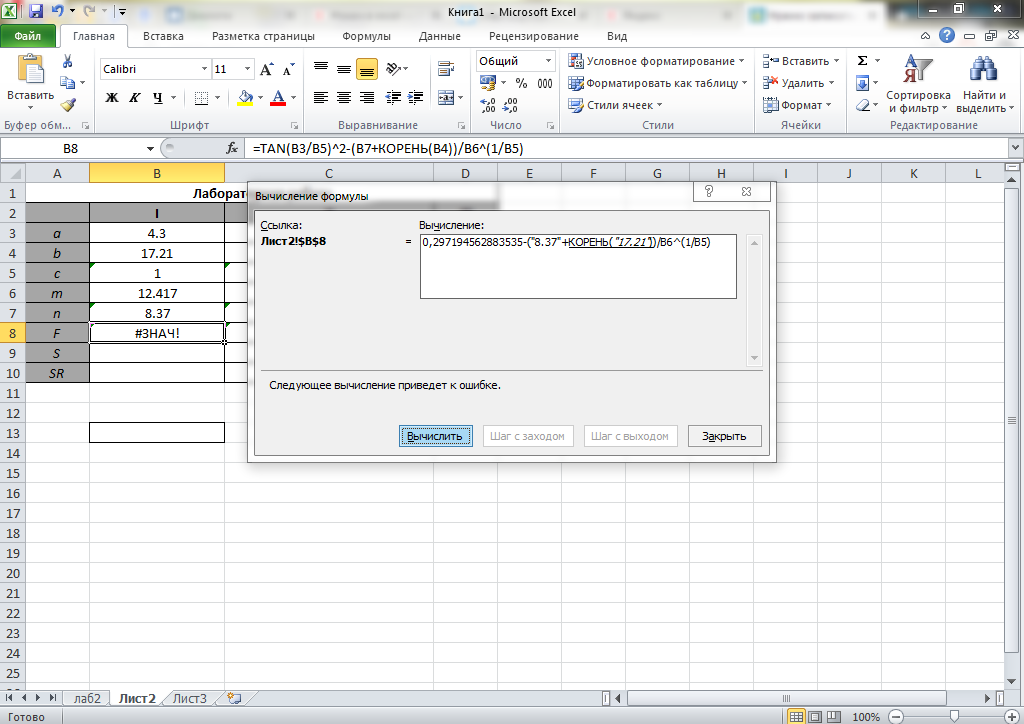Toggle bold Ж formatting

112,98
